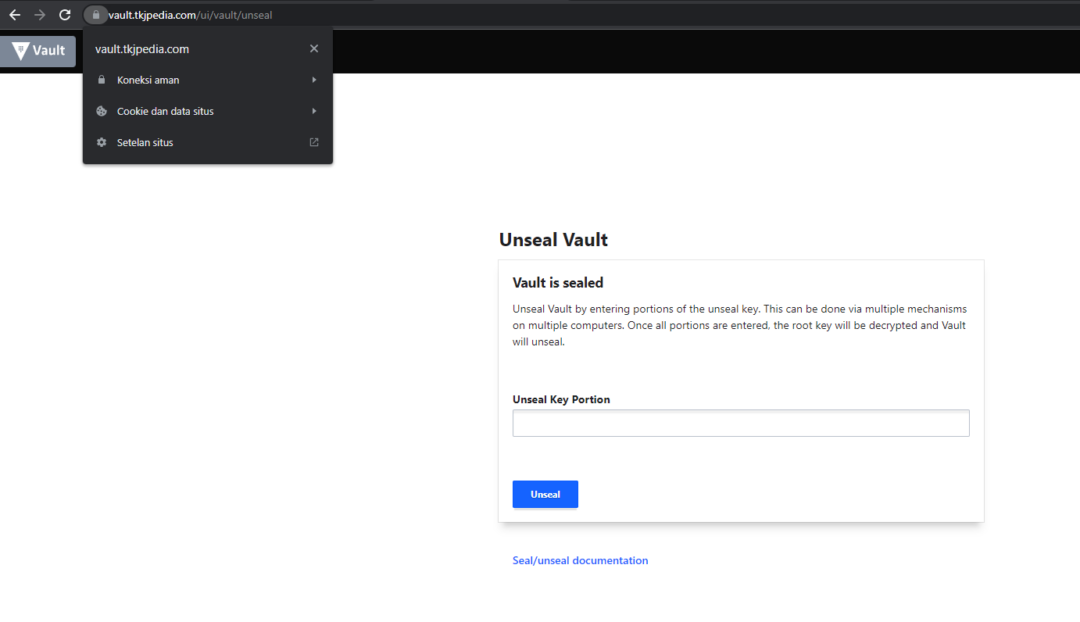Viewport: 1080px width, 622px height.
Task: Click the browser back arrow
Action: coord(14,15)
